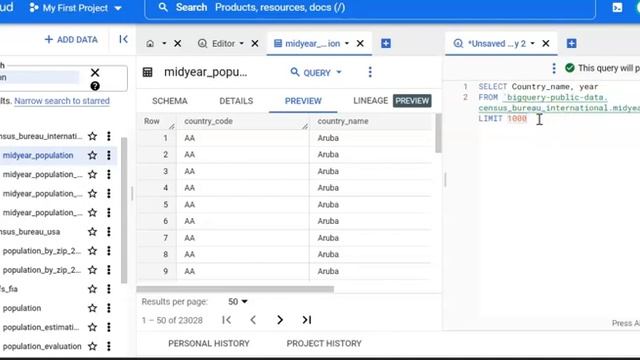Open query editor more options menu
640x360 pixels.
pos(553,68)
